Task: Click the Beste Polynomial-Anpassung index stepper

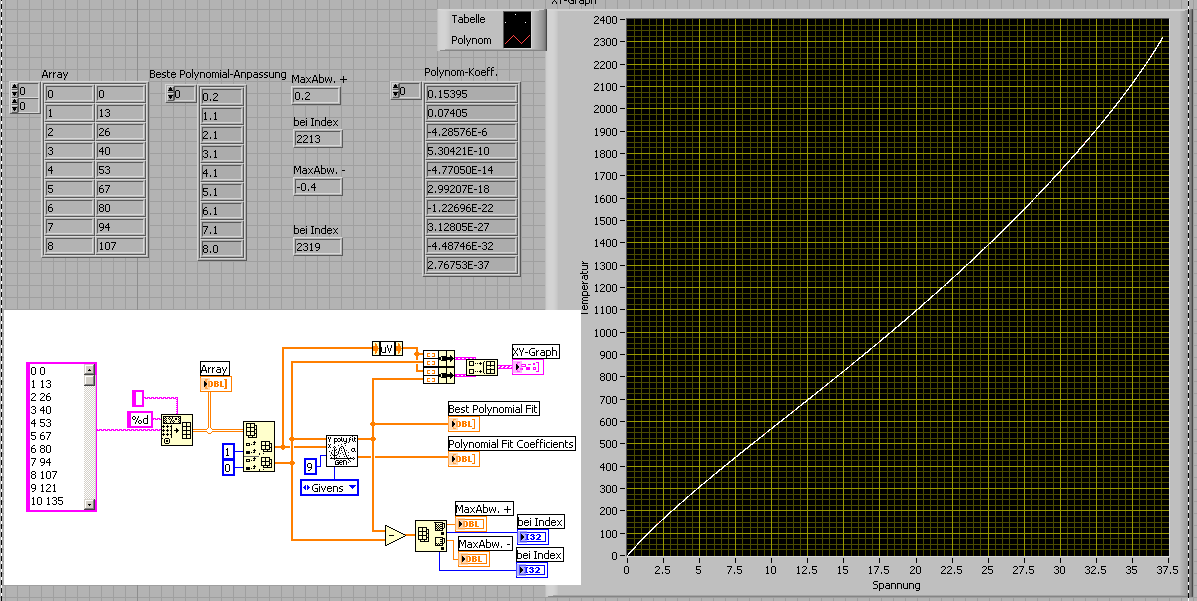Action: pyautogui.click(x=170, y=94)
